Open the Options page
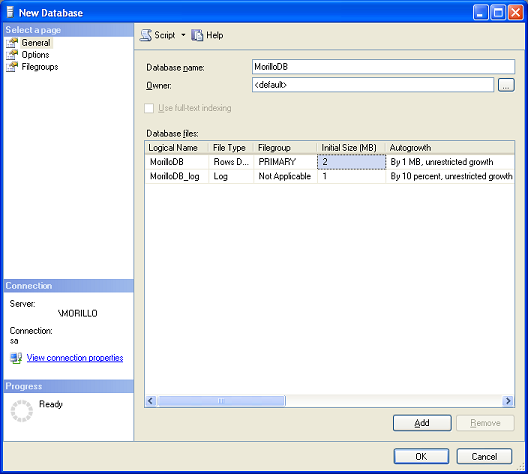The width and height of the screenshot is (528, 474). click(x=35, y=55)
